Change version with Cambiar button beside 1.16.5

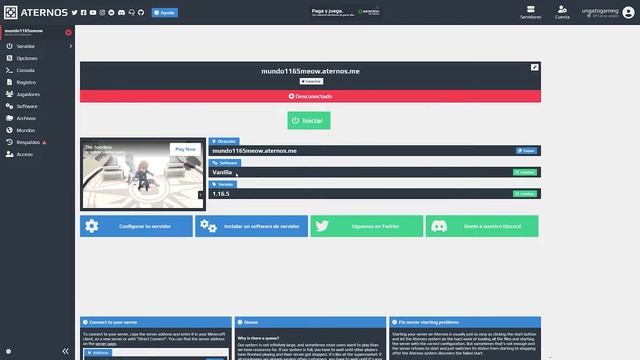point(524,194)
